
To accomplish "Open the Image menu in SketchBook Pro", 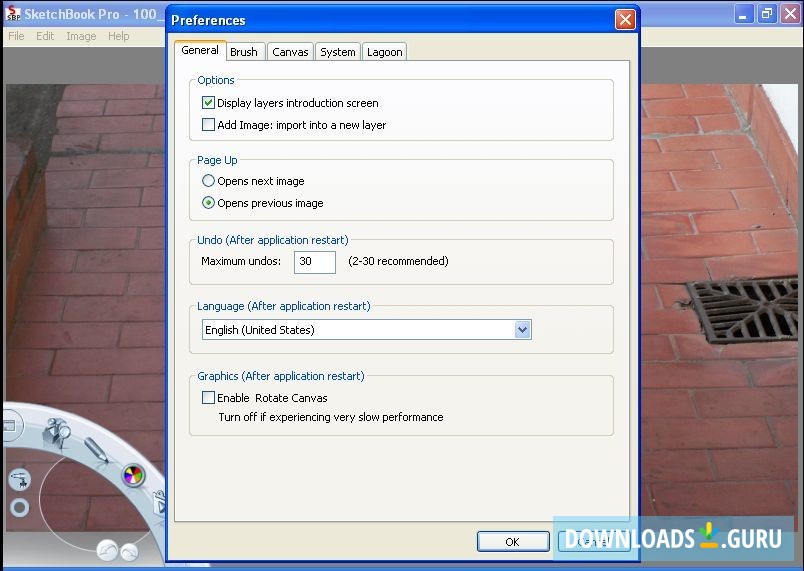I will click(x=81, y=36).
